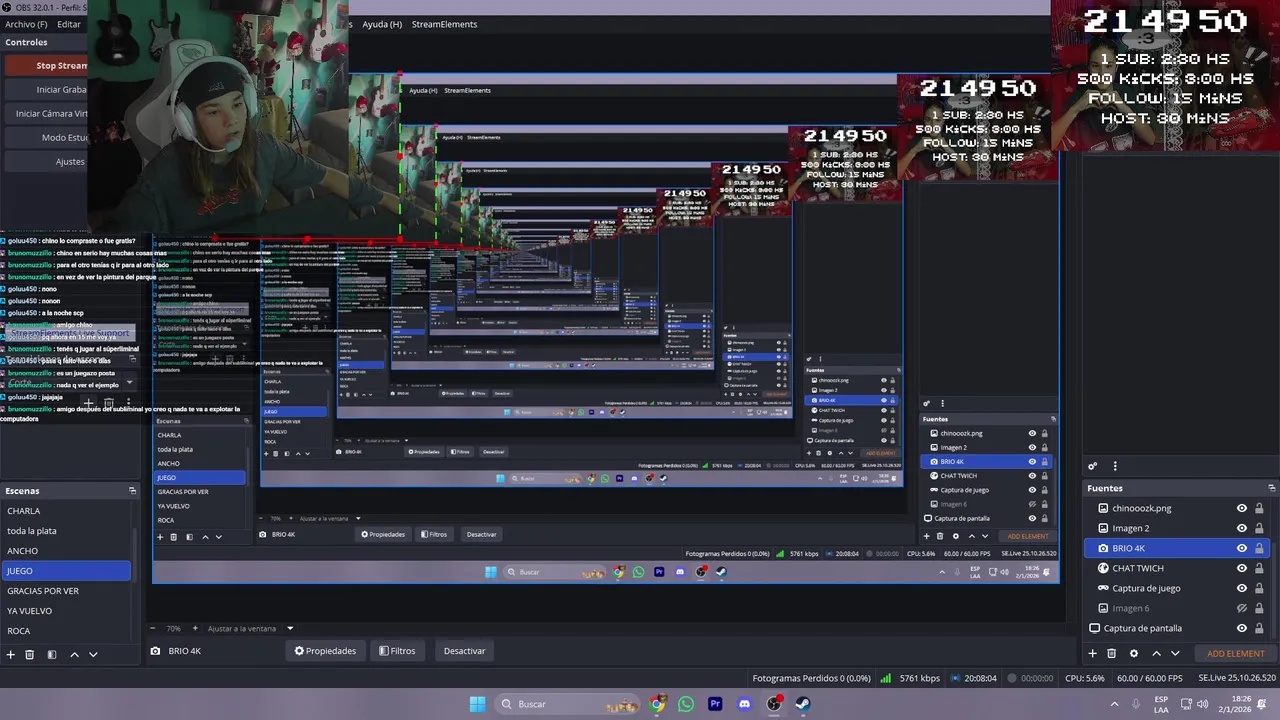Click Fotogramas Perdidos status text
Image resolution: width=1280 pixels, height=720 pixels.
point(811,678)
